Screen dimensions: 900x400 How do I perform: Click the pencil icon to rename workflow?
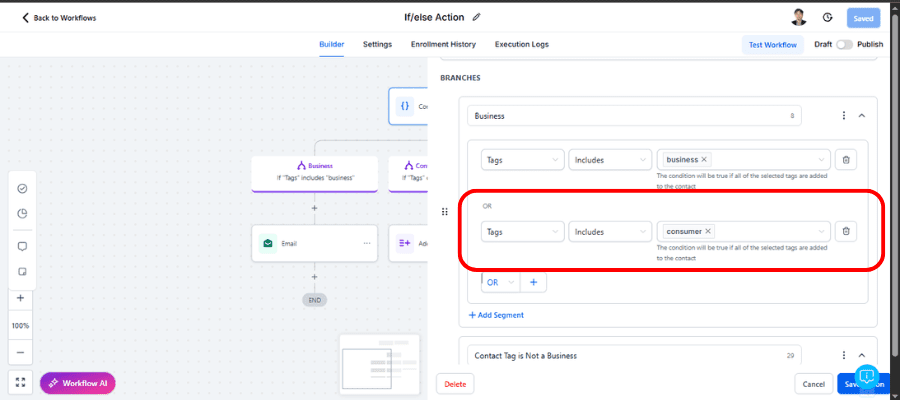(x=477, y=17)
